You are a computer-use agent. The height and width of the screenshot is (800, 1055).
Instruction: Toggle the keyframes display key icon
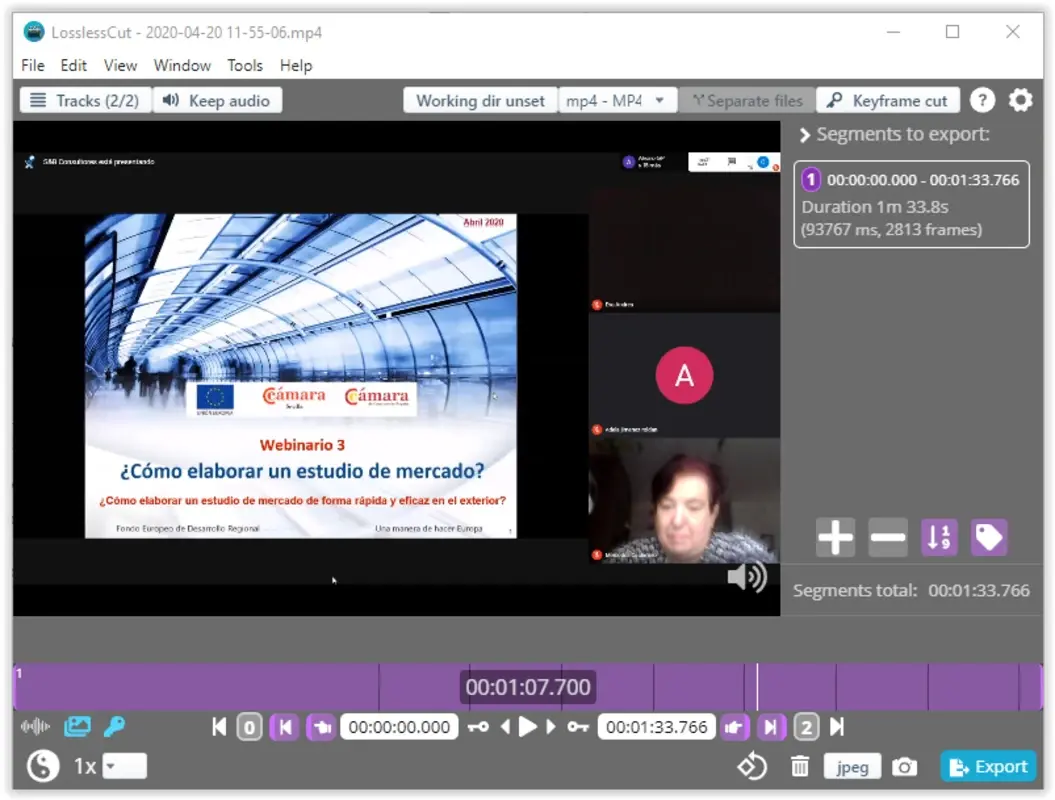[x=113, y=727]
